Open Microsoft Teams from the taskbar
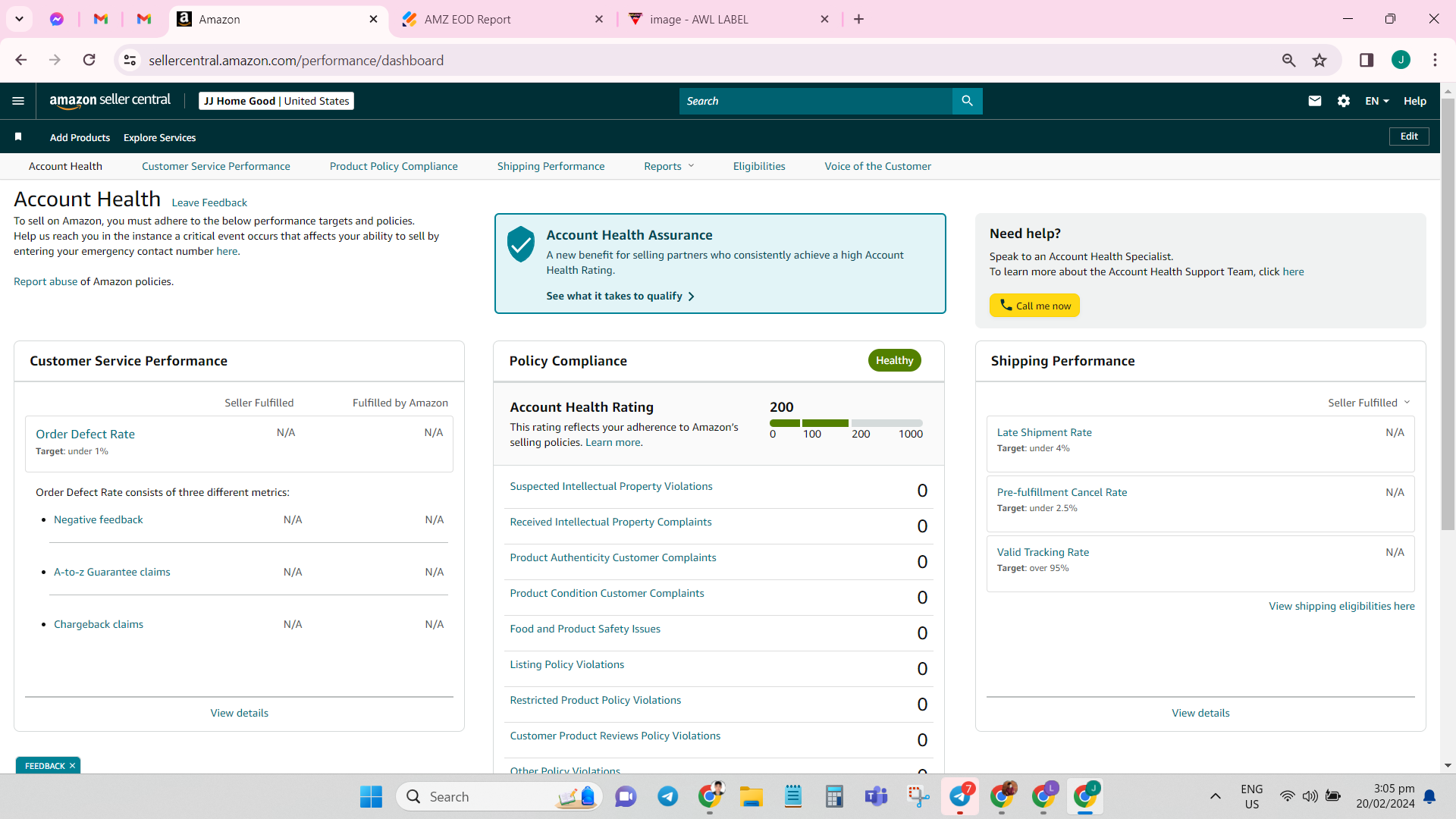 tap(877, 796)
